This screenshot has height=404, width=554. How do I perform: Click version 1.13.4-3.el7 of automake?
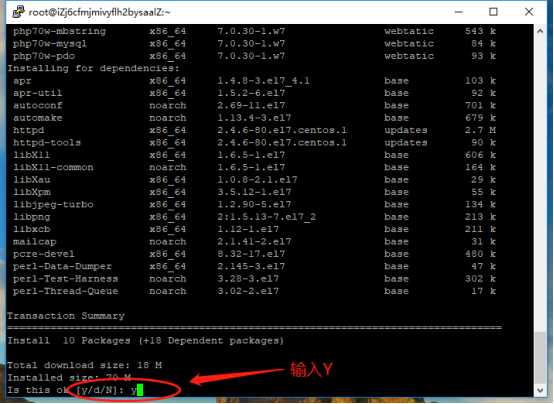[254, 118]
